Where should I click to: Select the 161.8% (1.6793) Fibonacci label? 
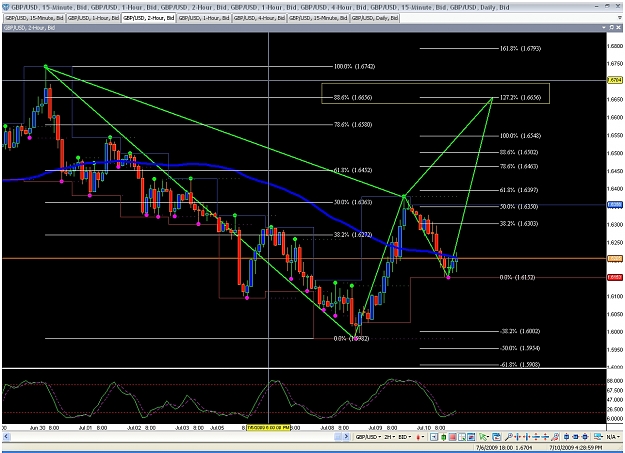521,49
